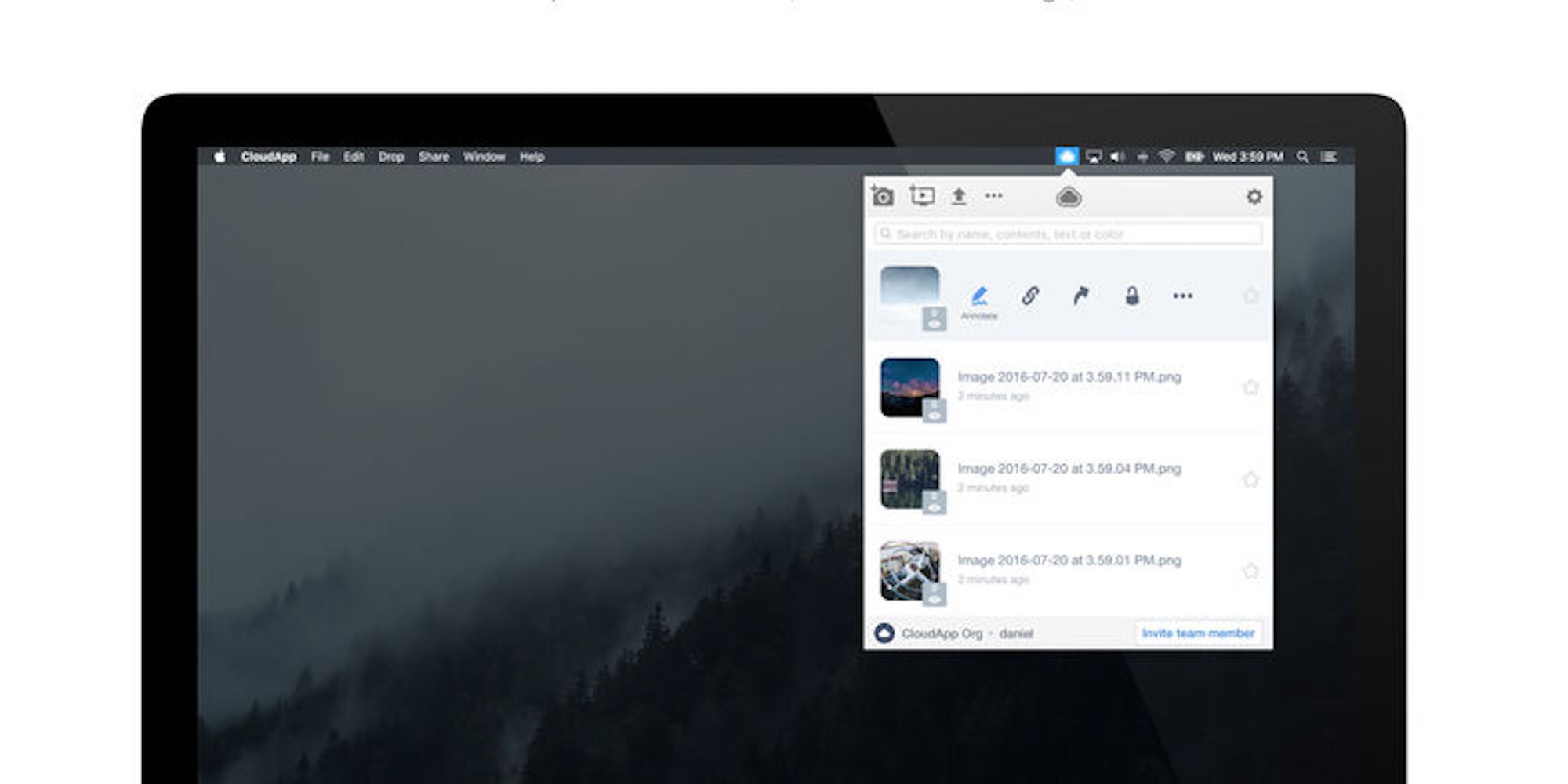Star the Image 2016-07-20 at 3.59.11 PM file
The image size is (1568, 784).
click(1250, 387)
